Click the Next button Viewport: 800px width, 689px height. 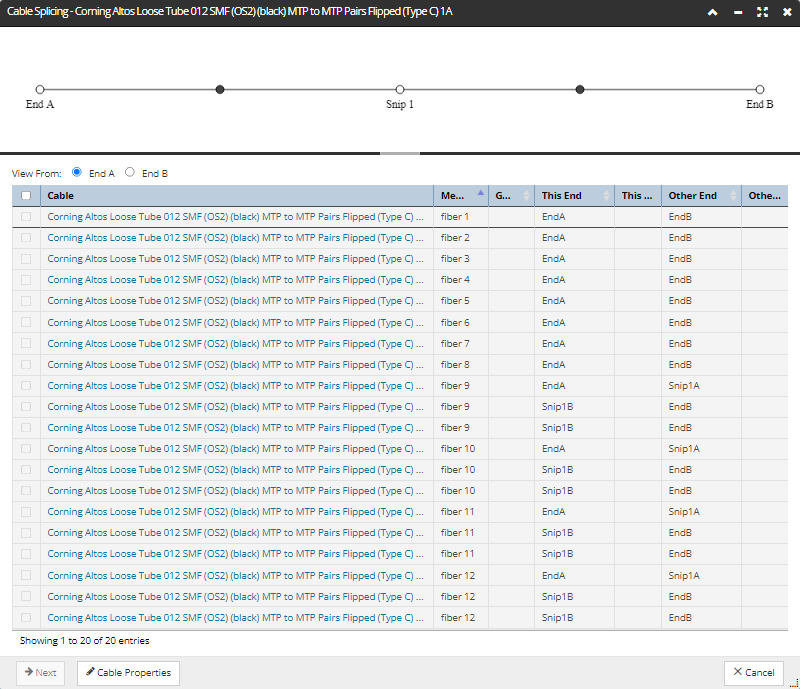(40, 673)
